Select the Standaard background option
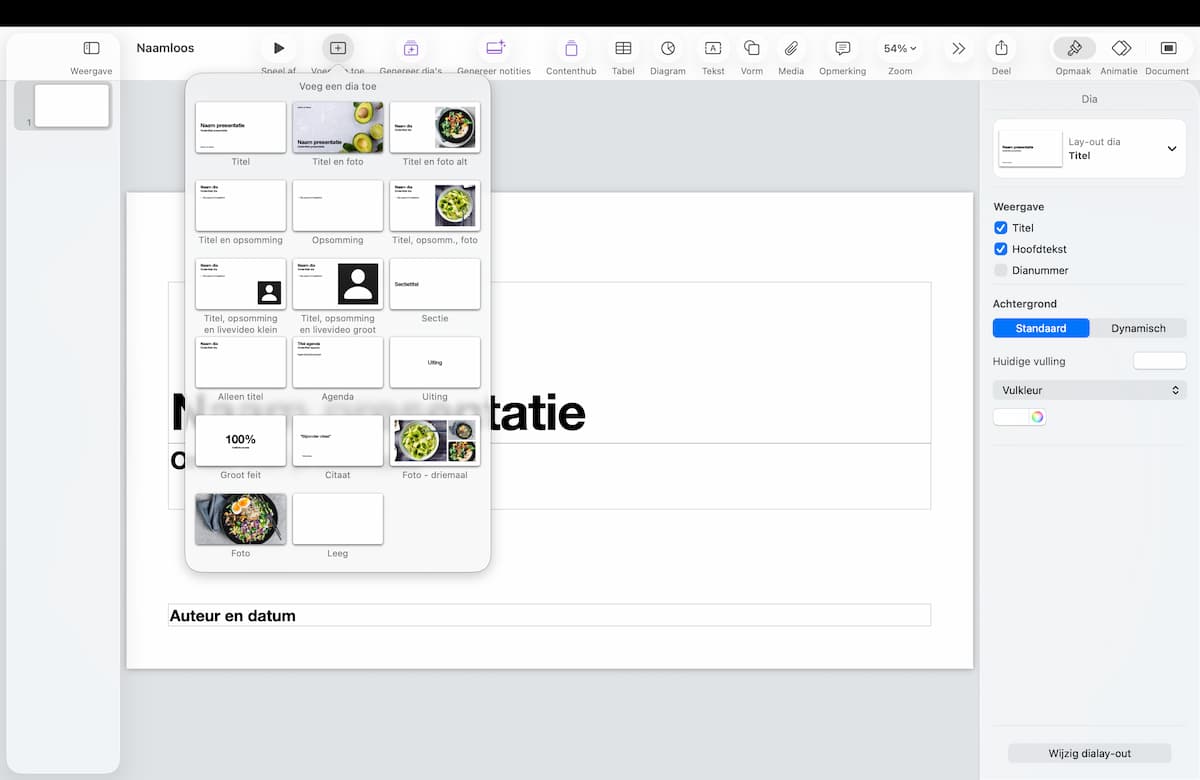 (x=1041, y=328)
